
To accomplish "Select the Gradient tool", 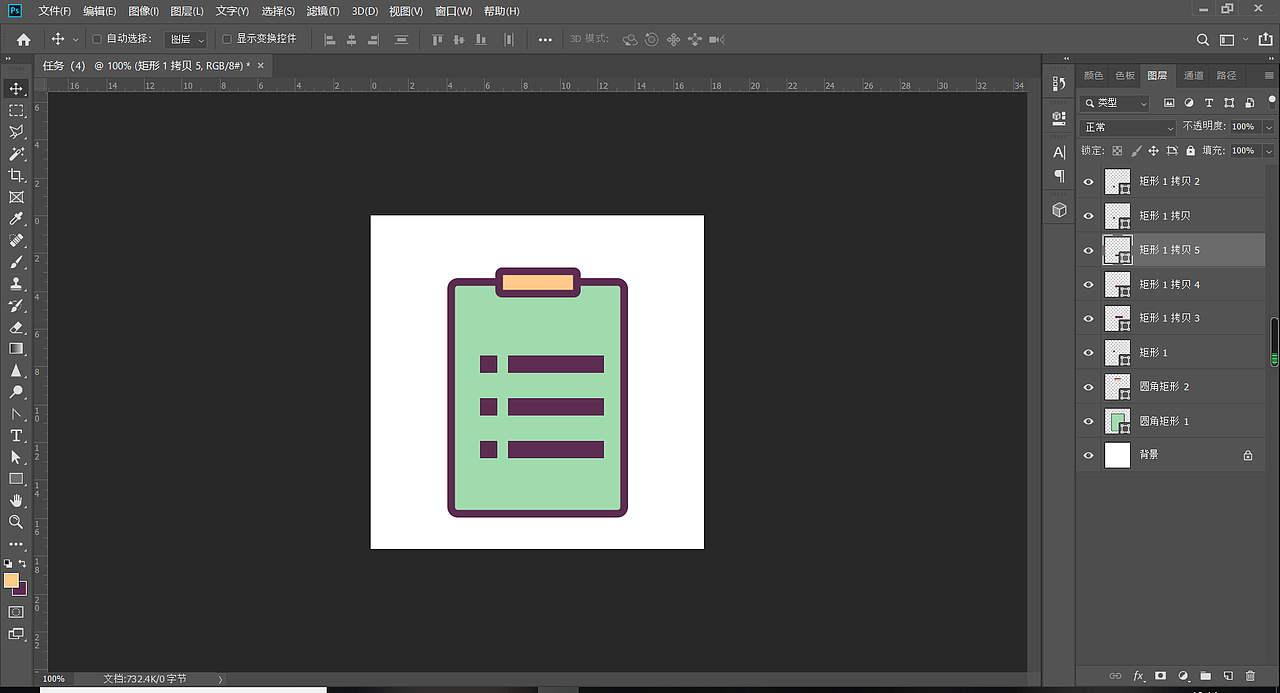I will (x=16, y=349).
